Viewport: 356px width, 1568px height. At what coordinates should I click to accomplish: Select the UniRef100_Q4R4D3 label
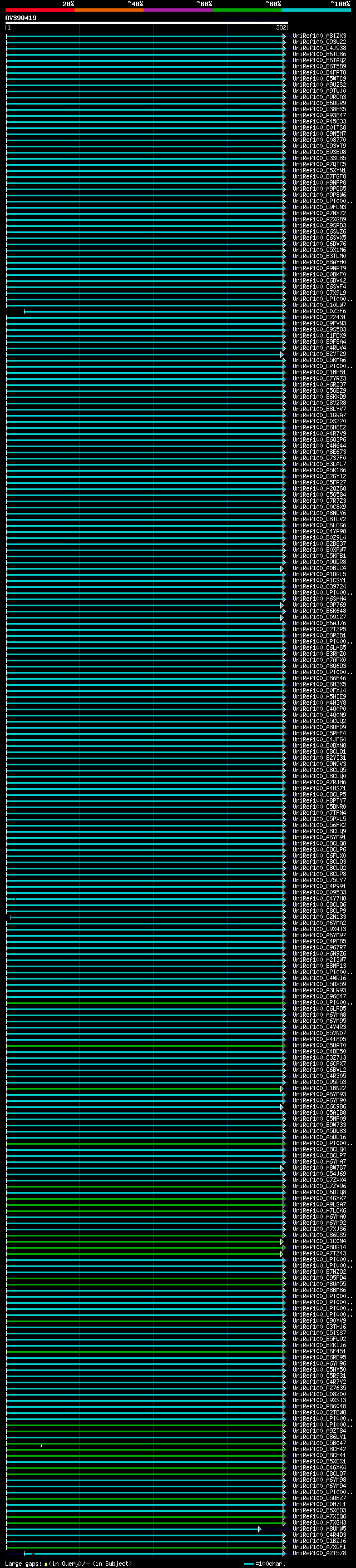click(x=319, y=1535)
